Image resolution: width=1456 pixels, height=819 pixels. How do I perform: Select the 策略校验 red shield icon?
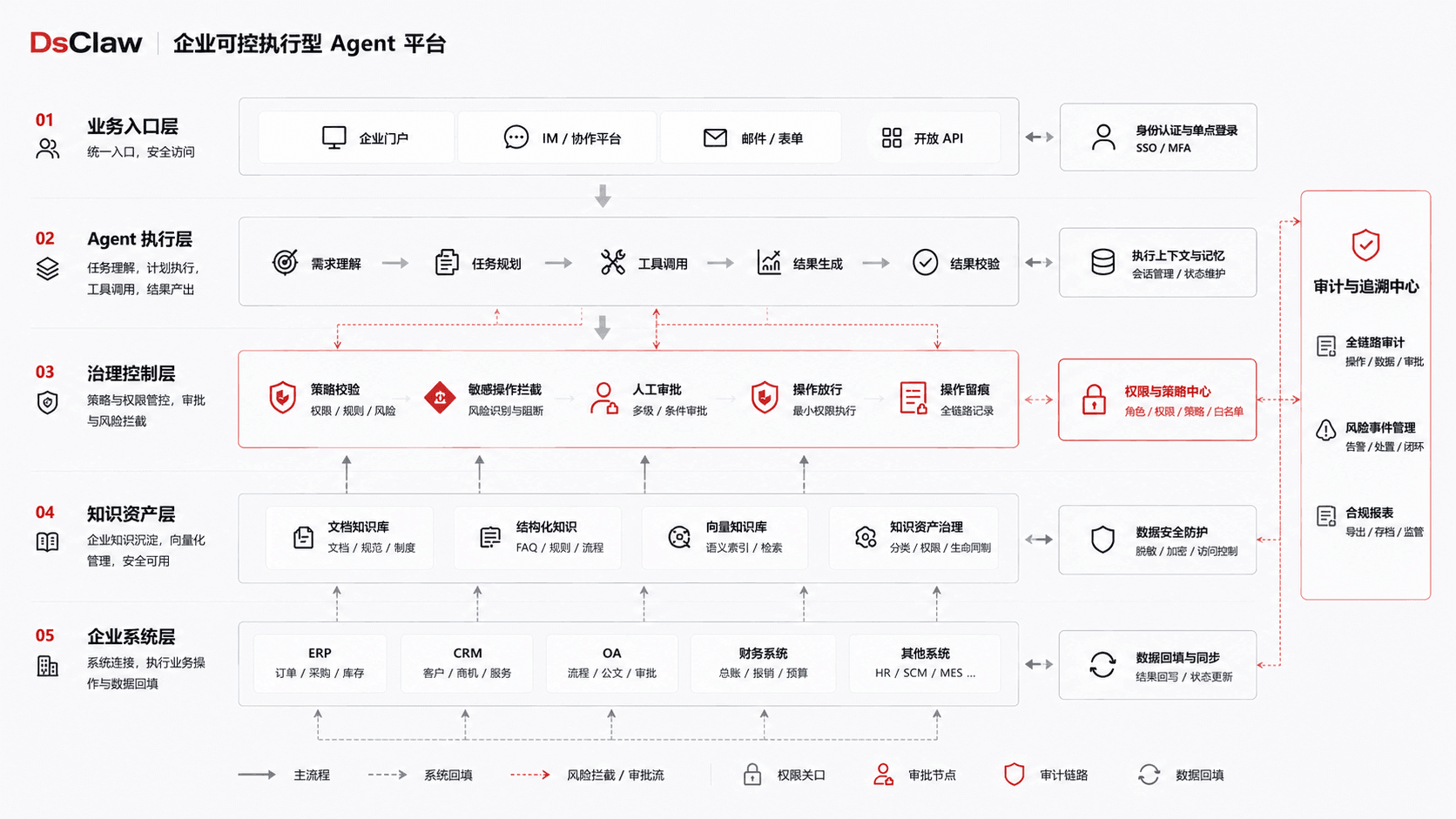tap(282, 398)
